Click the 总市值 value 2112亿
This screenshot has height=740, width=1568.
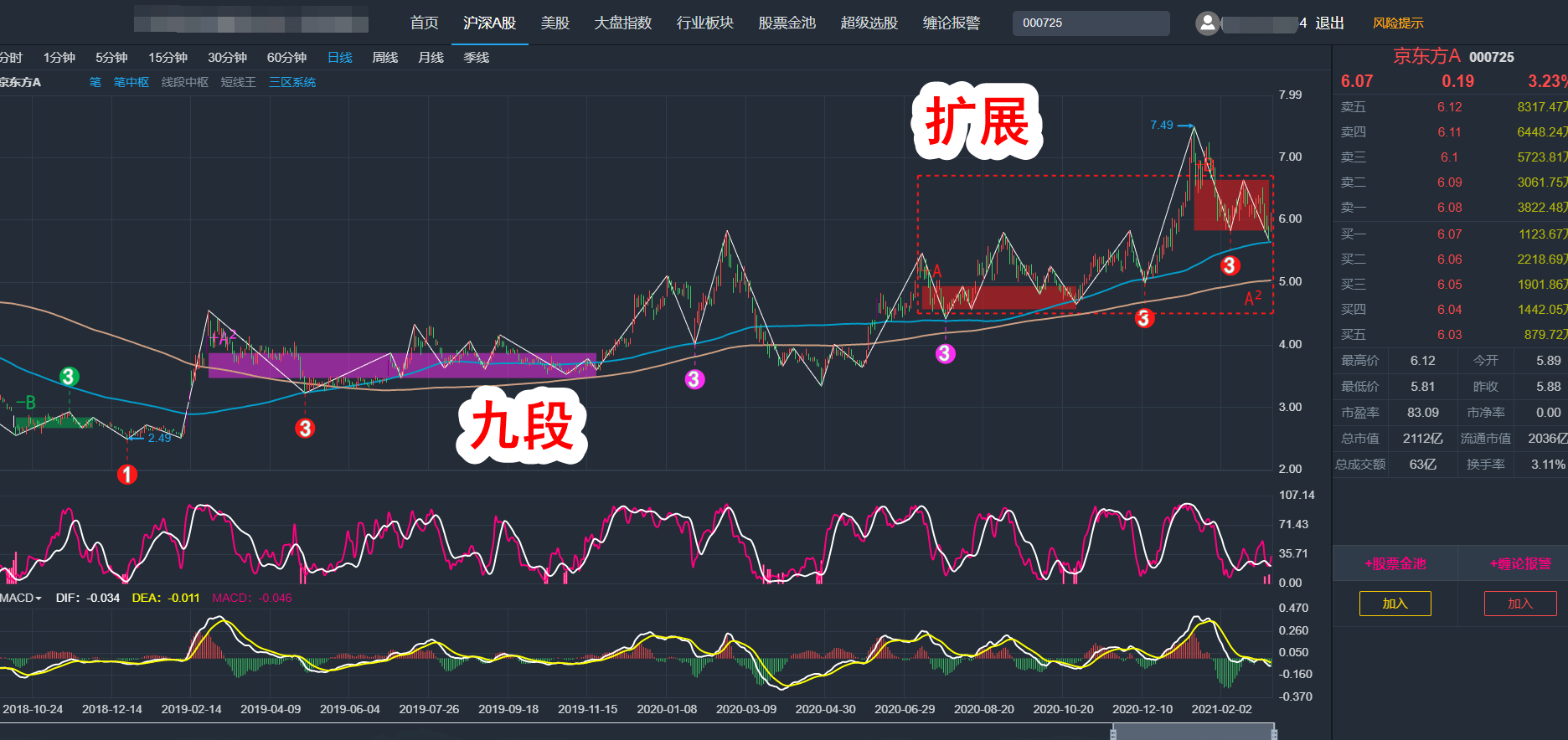coord(1422,439)
